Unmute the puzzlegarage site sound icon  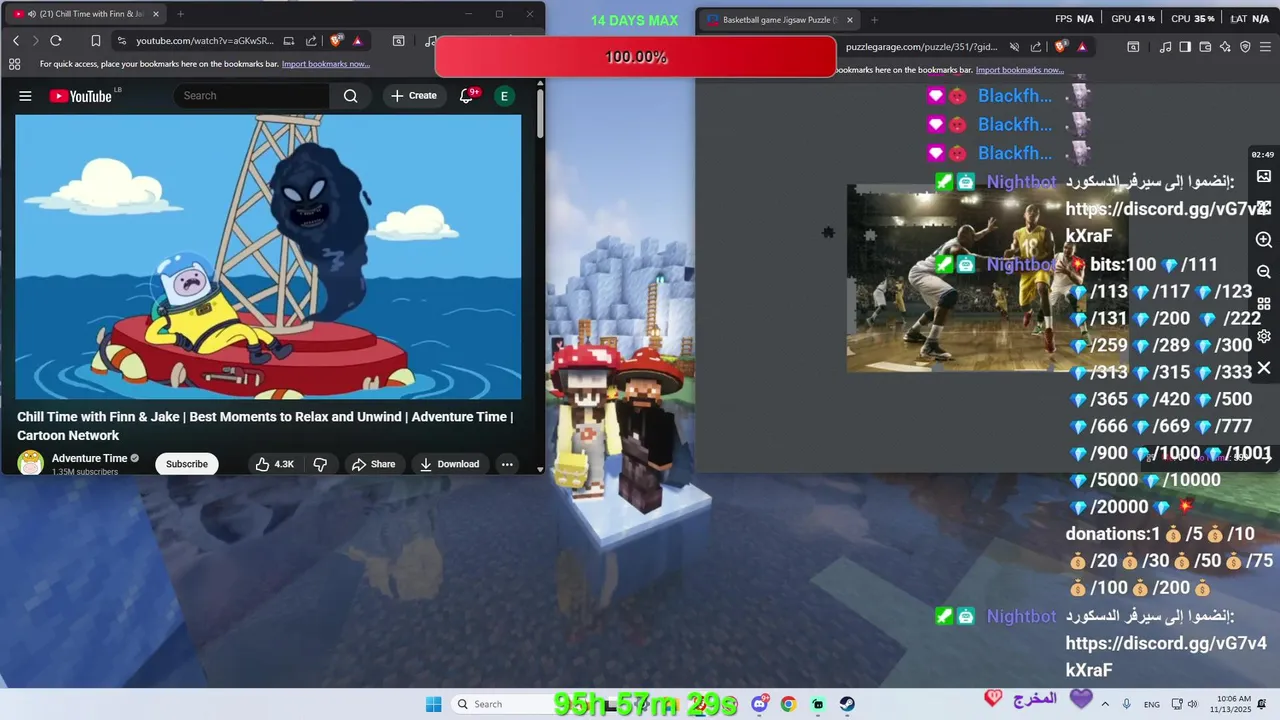pyautogui.click(x=1014, y=47)
